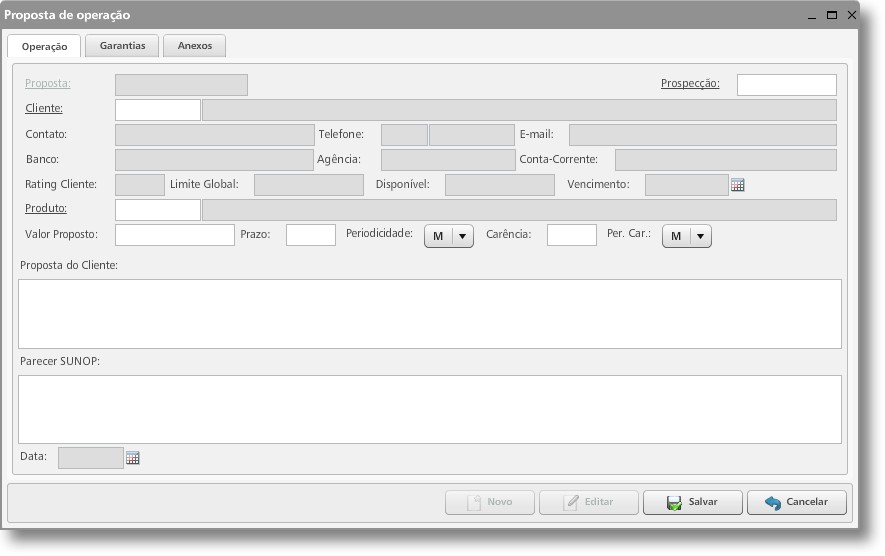The height and width of the screenshot is (556, 885).
Task: Click the Novo button
Action: pyautogui.click(x=489, y=502)
